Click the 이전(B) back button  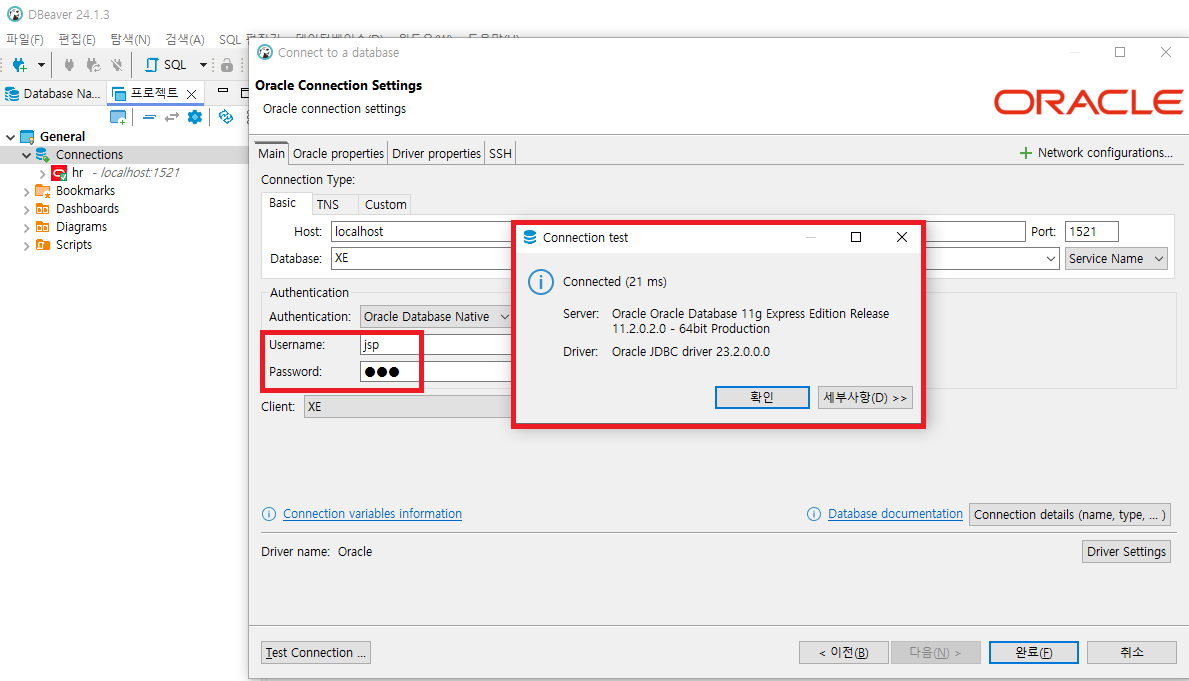843,653
